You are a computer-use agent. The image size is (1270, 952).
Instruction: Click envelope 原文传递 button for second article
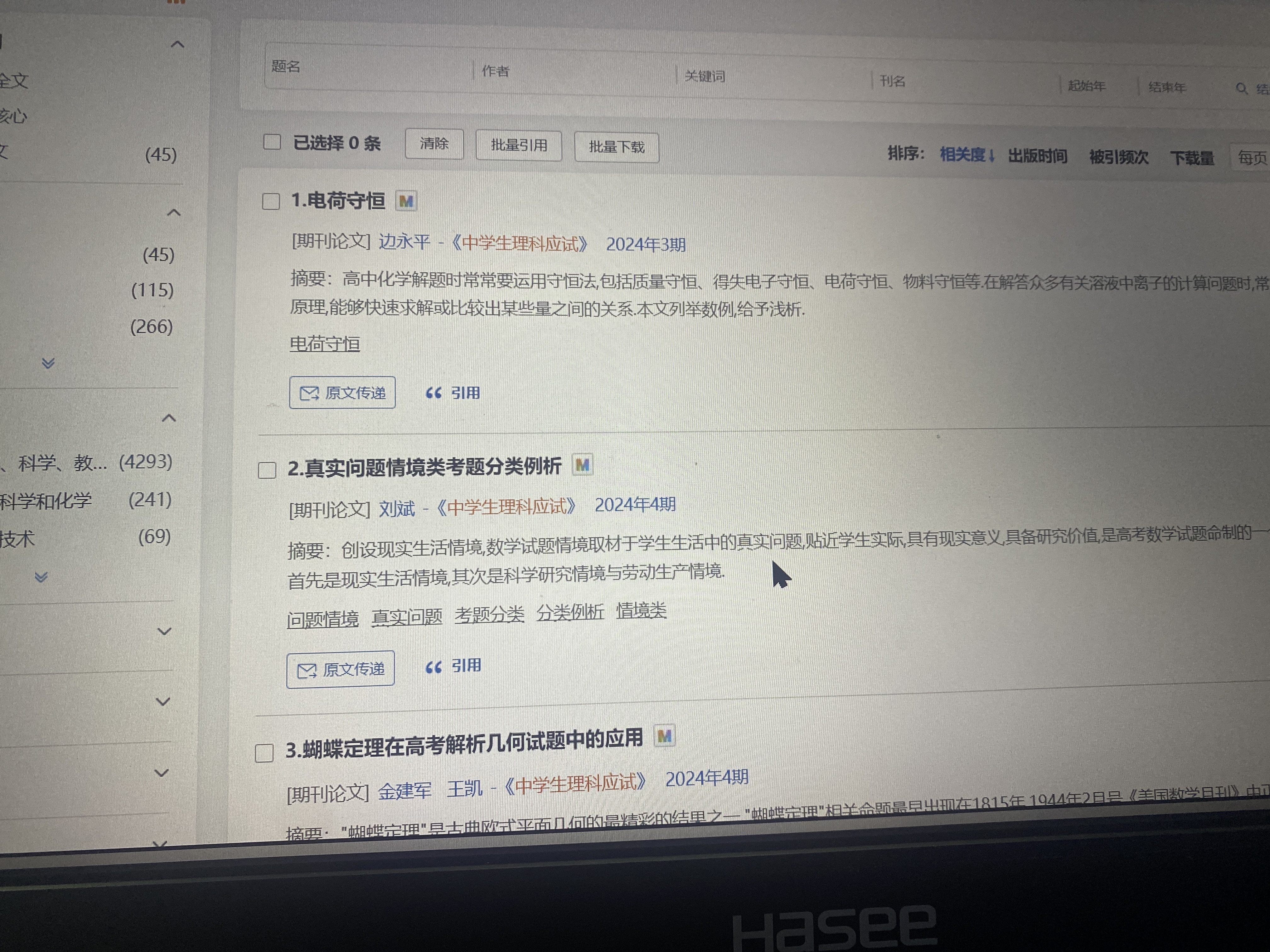[340, 669]
